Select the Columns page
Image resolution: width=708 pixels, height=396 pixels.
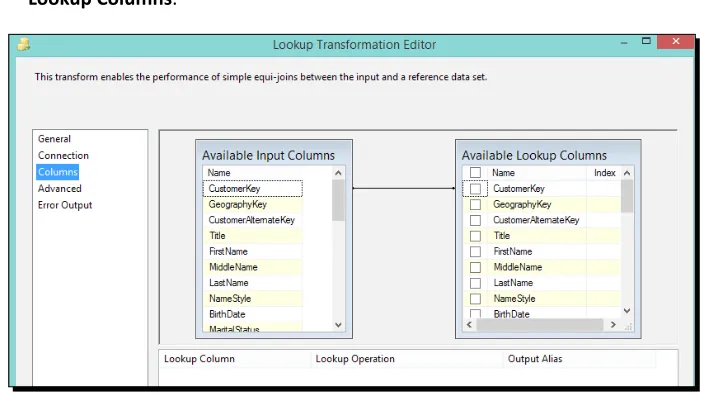pyautogui.click(x=58, y=172)
